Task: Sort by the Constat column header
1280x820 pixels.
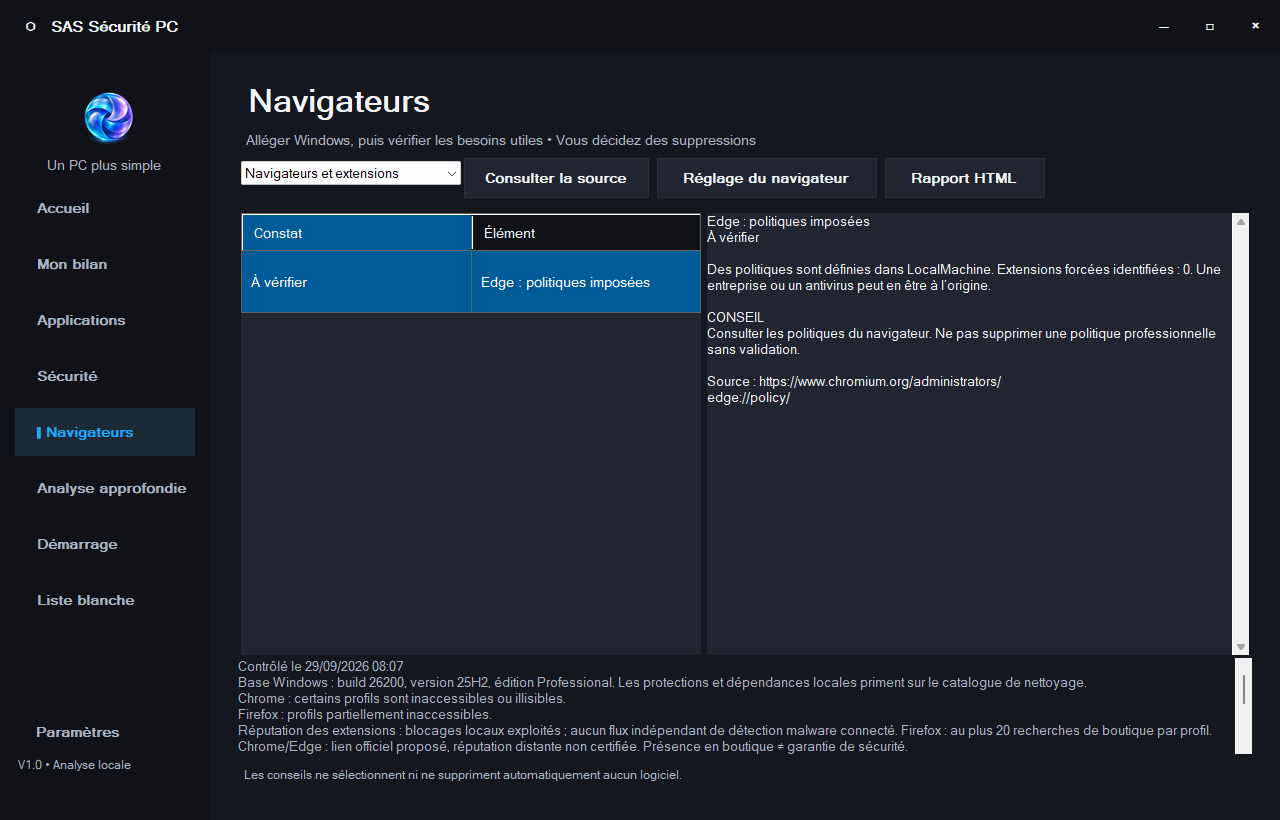Action: (x=357, y=233)
